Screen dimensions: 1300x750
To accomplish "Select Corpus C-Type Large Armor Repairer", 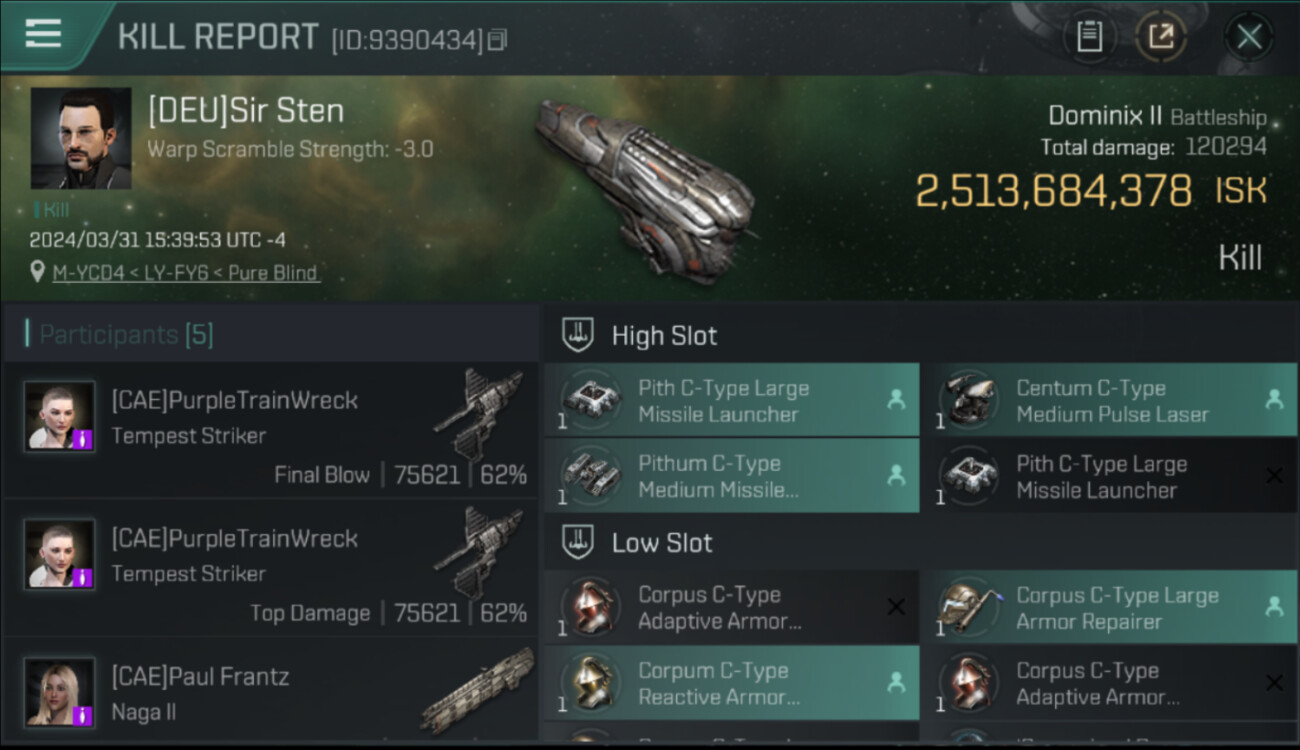I will [x=1110, y=608].
